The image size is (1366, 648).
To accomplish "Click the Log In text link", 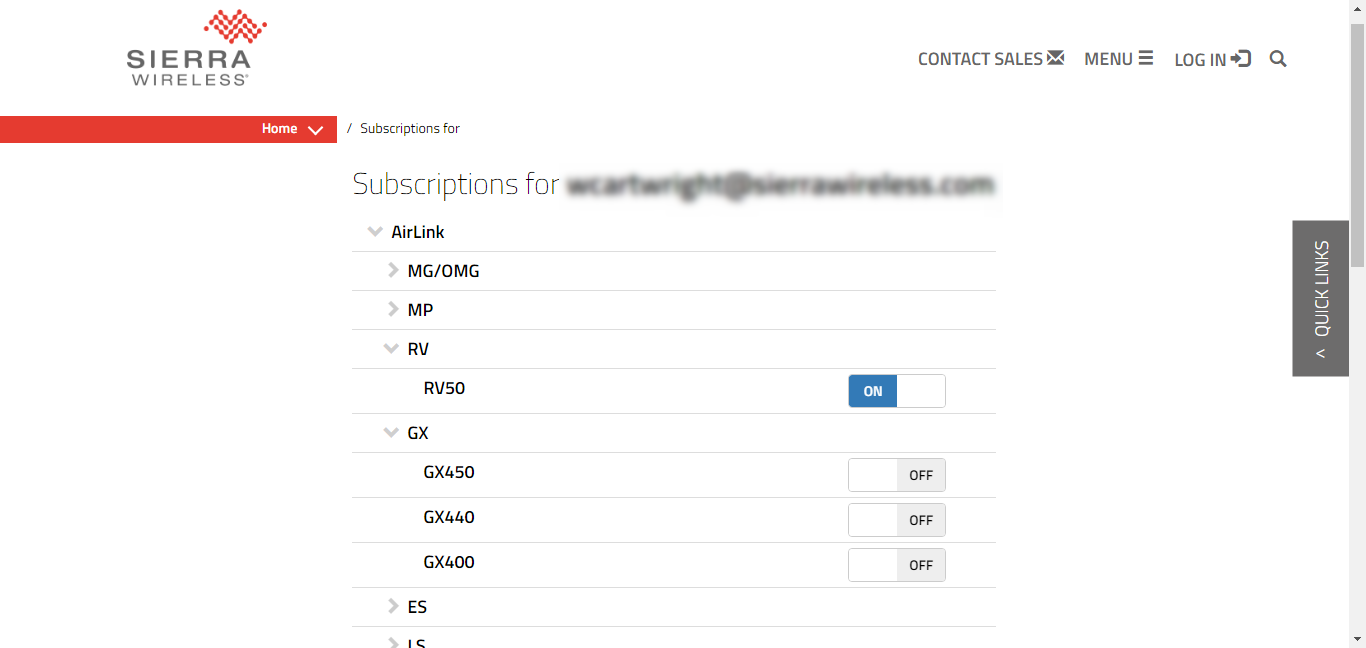I will [x=1200, y=60].
